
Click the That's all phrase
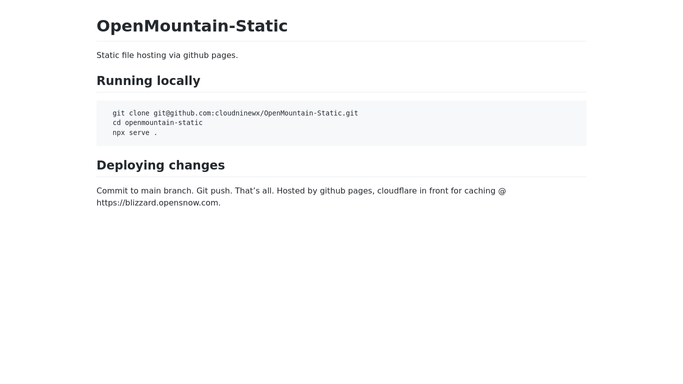pyautogui.click(x=254, y=191)
